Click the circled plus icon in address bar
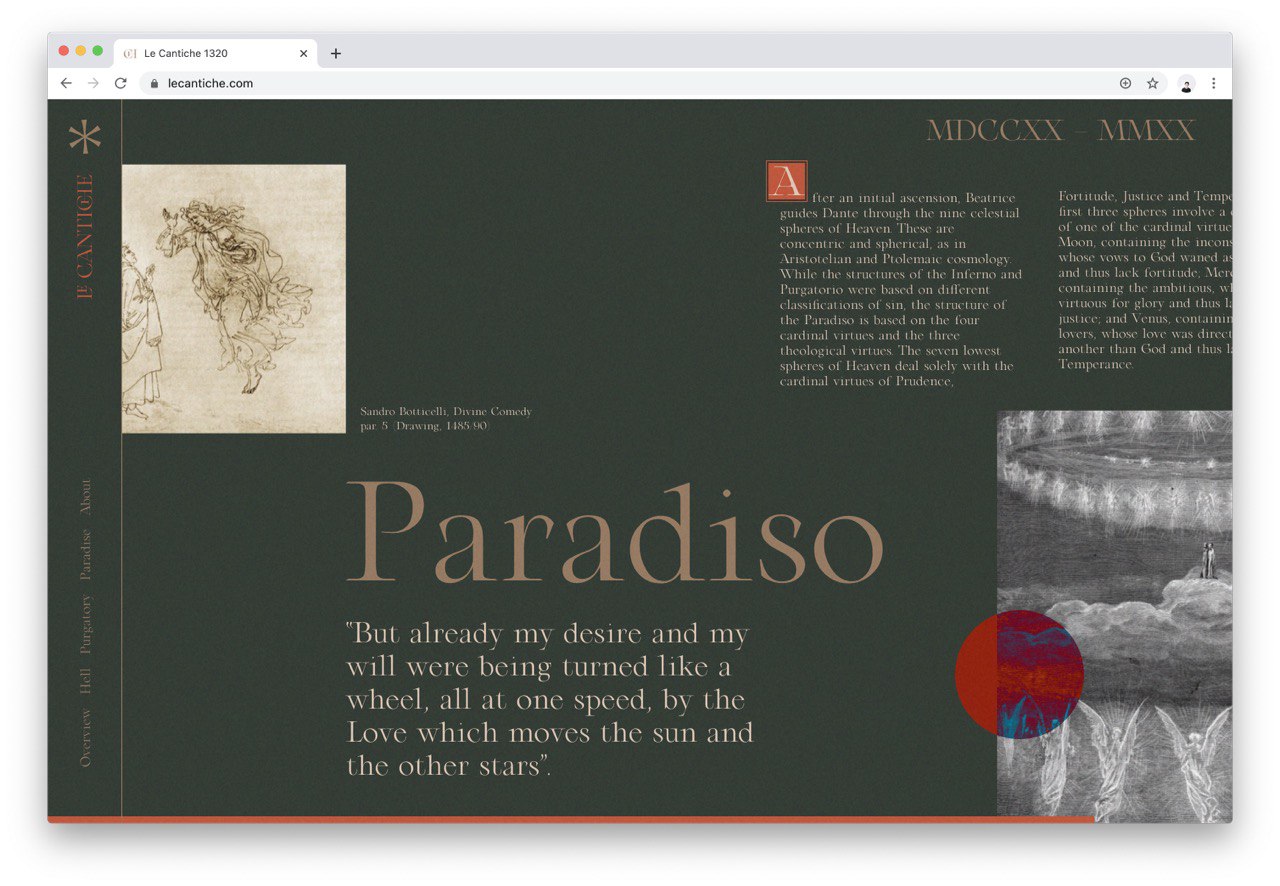Viewport: 1280px width, 886px height. [1125, 84]
